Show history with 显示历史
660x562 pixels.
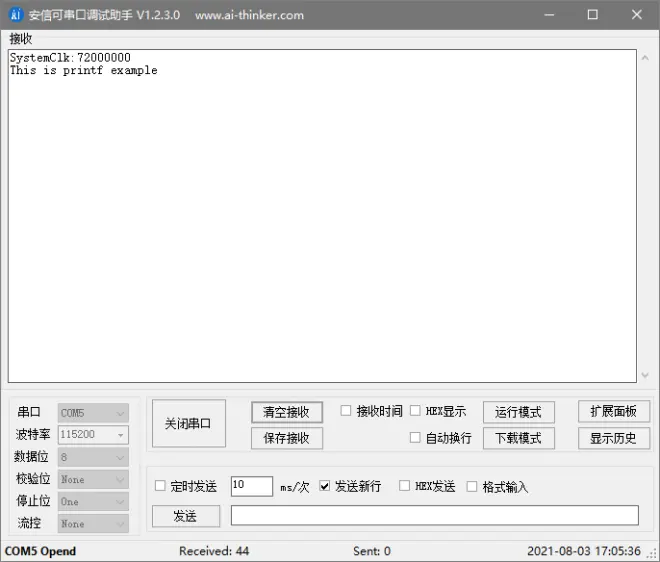tap(614, 438)
